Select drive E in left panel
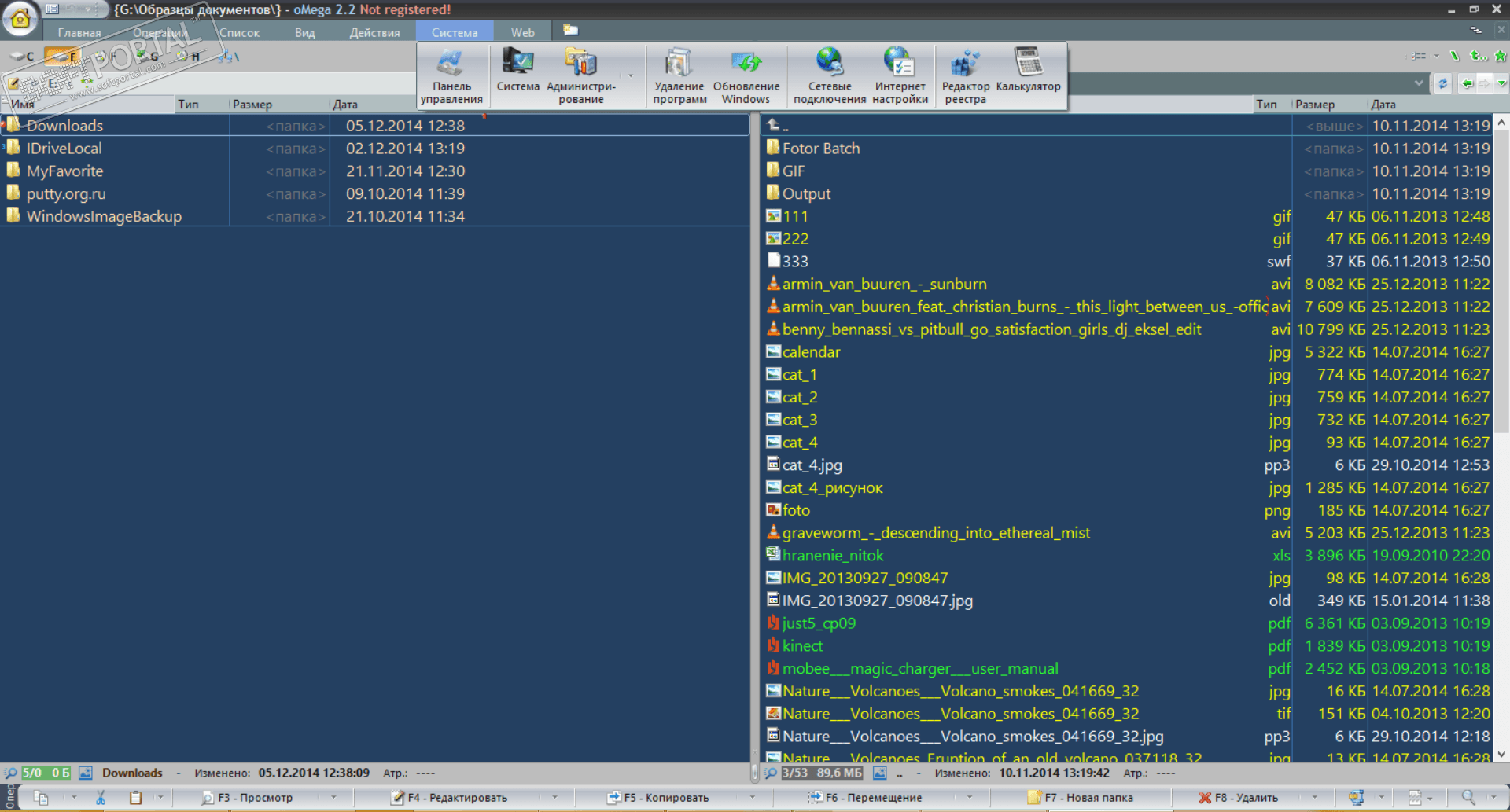1510x812 pixels. (63, 57)
